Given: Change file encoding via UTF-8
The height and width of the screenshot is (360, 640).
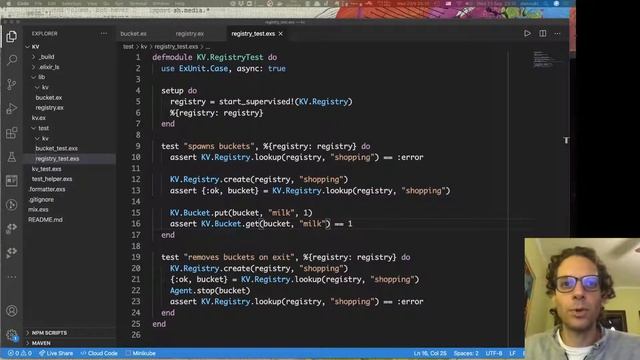Looking at the screenshot, I should (494, 353).
